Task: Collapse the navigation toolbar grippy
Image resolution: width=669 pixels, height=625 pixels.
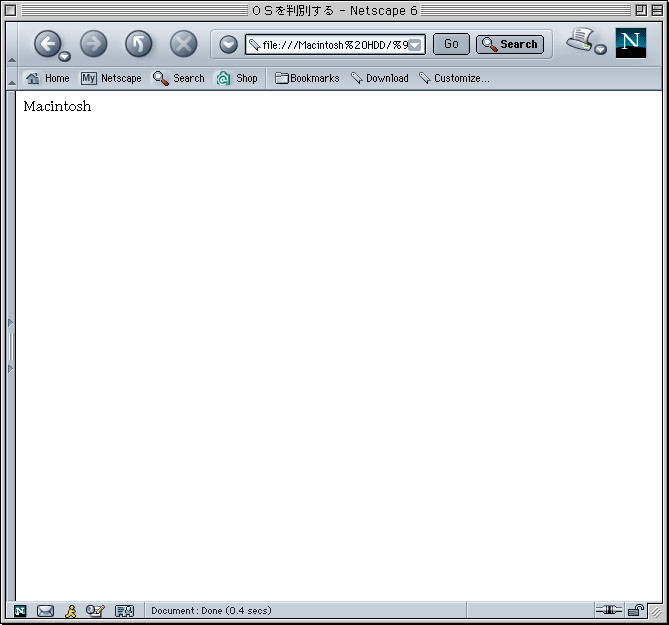Action: 12,44
